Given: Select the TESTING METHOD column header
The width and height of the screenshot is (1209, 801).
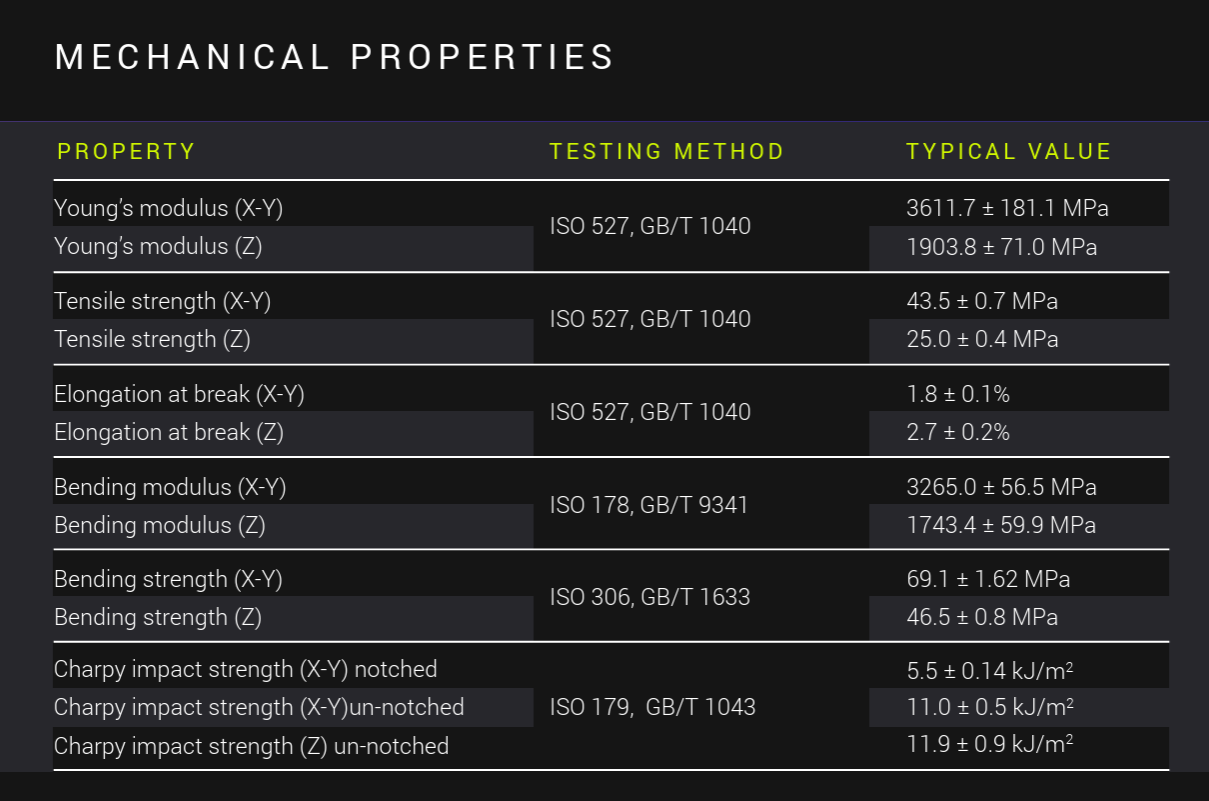Looking at the screenshot, I should [x=666, y=152].
